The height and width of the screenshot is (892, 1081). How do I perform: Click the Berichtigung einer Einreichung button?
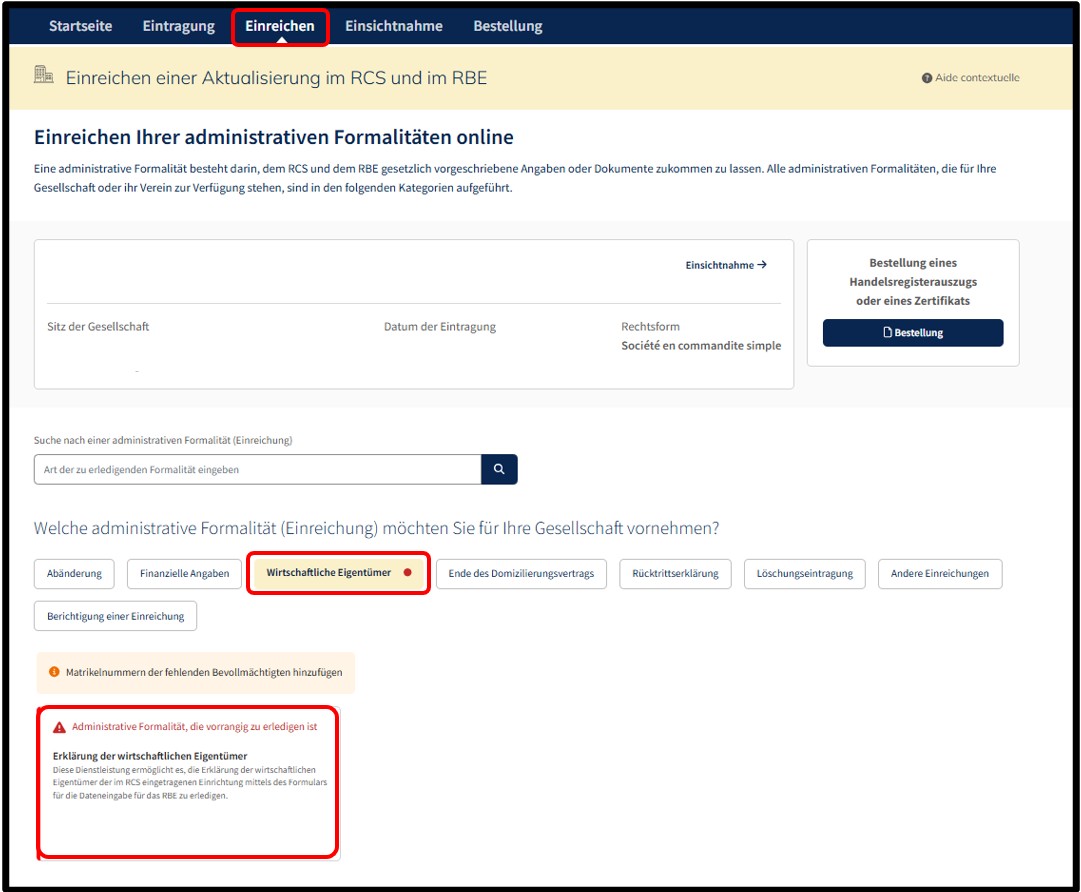pos(116,616)
